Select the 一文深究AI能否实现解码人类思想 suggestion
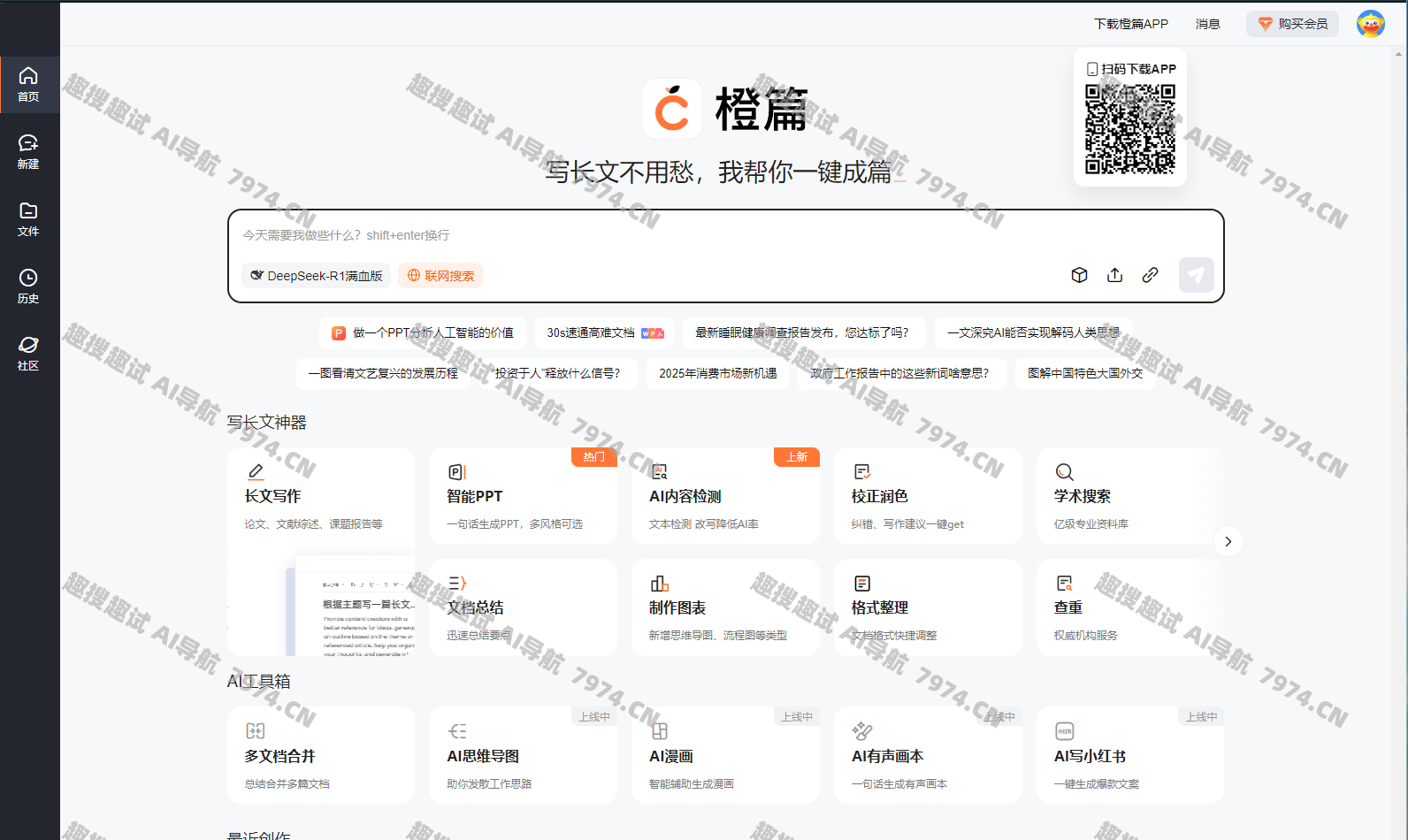The height and width of the screenshot is (840, 1408). point(1033,332)
